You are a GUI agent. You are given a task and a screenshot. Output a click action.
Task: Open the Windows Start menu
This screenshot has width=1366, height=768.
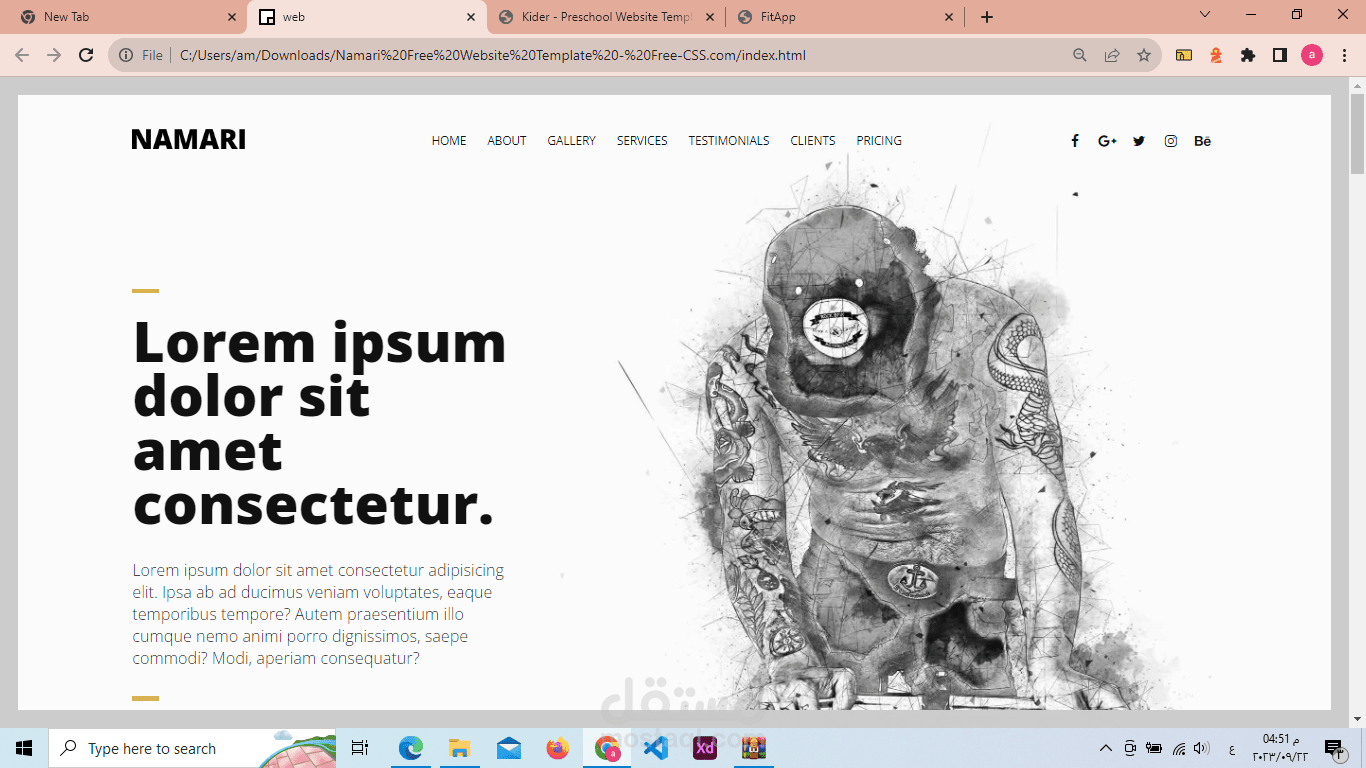pos(24,748)
